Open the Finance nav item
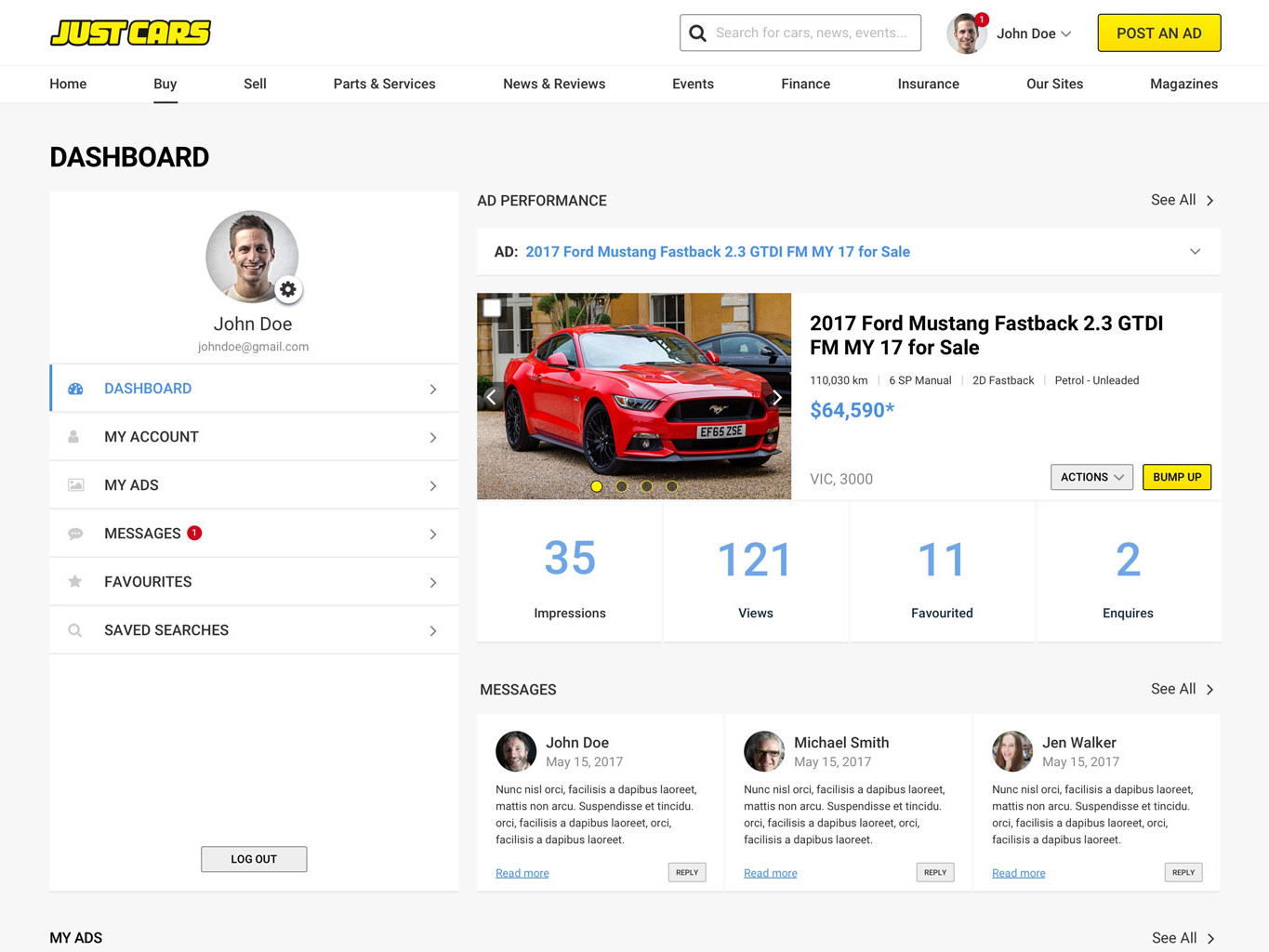1269x952 pixels. (x=805, y=84)
